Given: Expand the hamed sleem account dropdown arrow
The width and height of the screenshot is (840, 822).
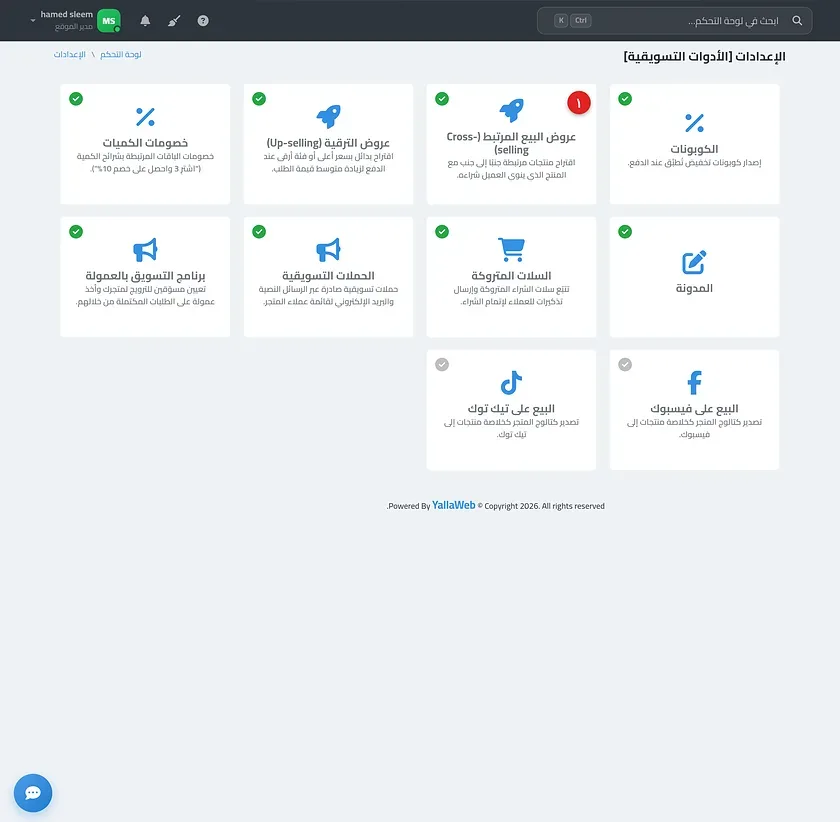Looking at the screenshot, I should pos(33,21).
